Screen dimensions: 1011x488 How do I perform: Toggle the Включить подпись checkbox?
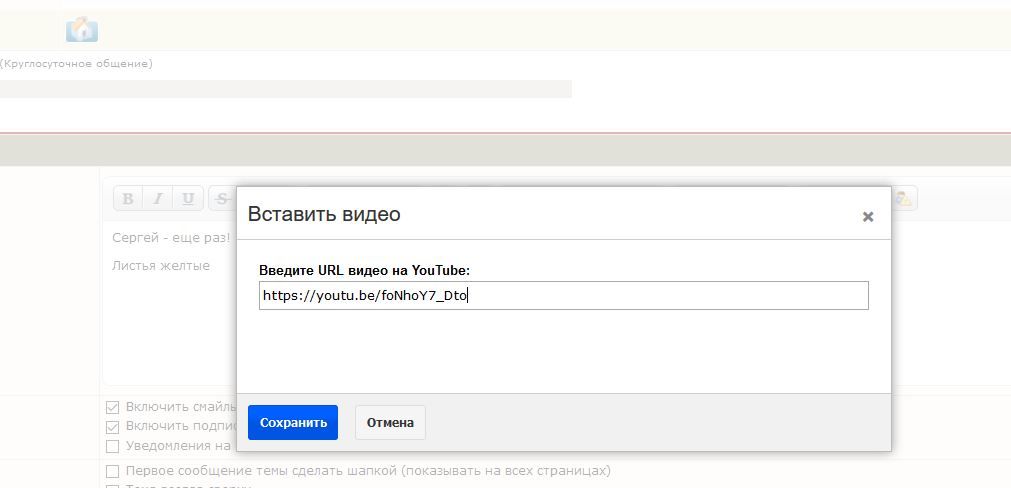(113, 427)
